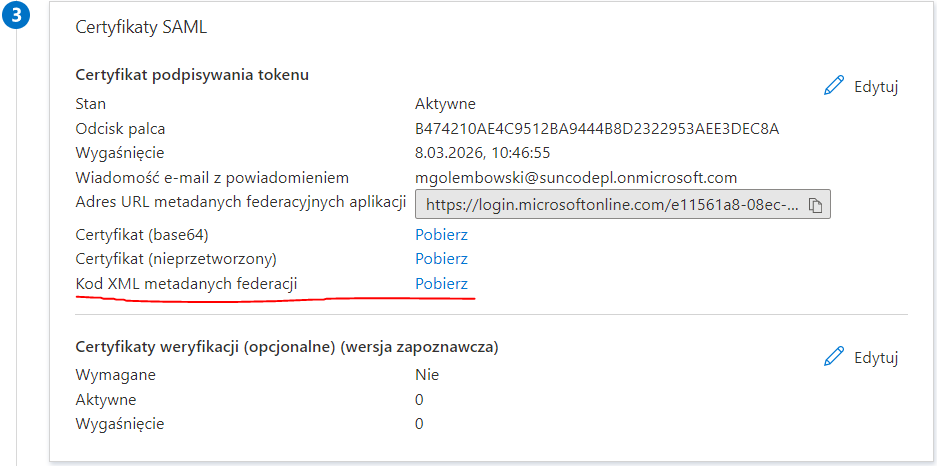Click the Certyfikaty weryfikacji (opcjonalne) heading

click(x=287, y=347)
